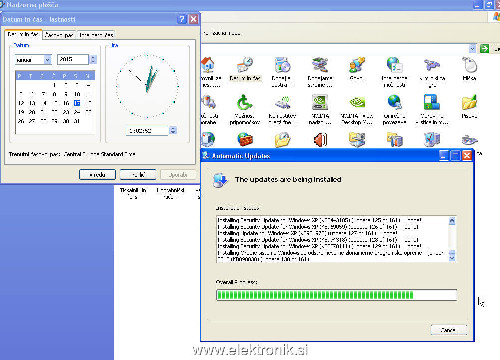Switch to the Internetni čas tab

click(96, 35)
